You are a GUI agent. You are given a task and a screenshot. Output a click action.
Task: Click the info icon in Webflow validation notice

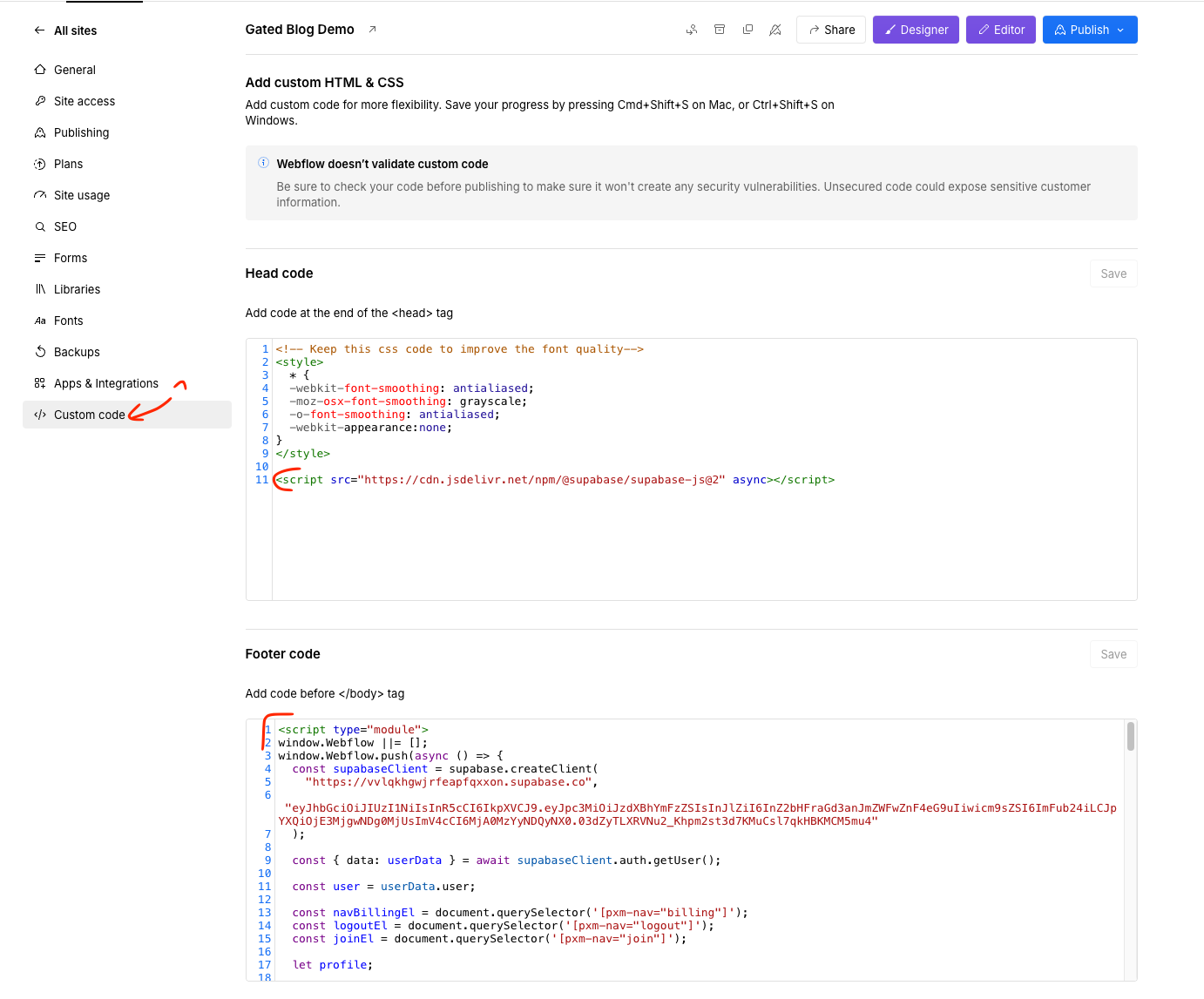click(x=263, y=163)
